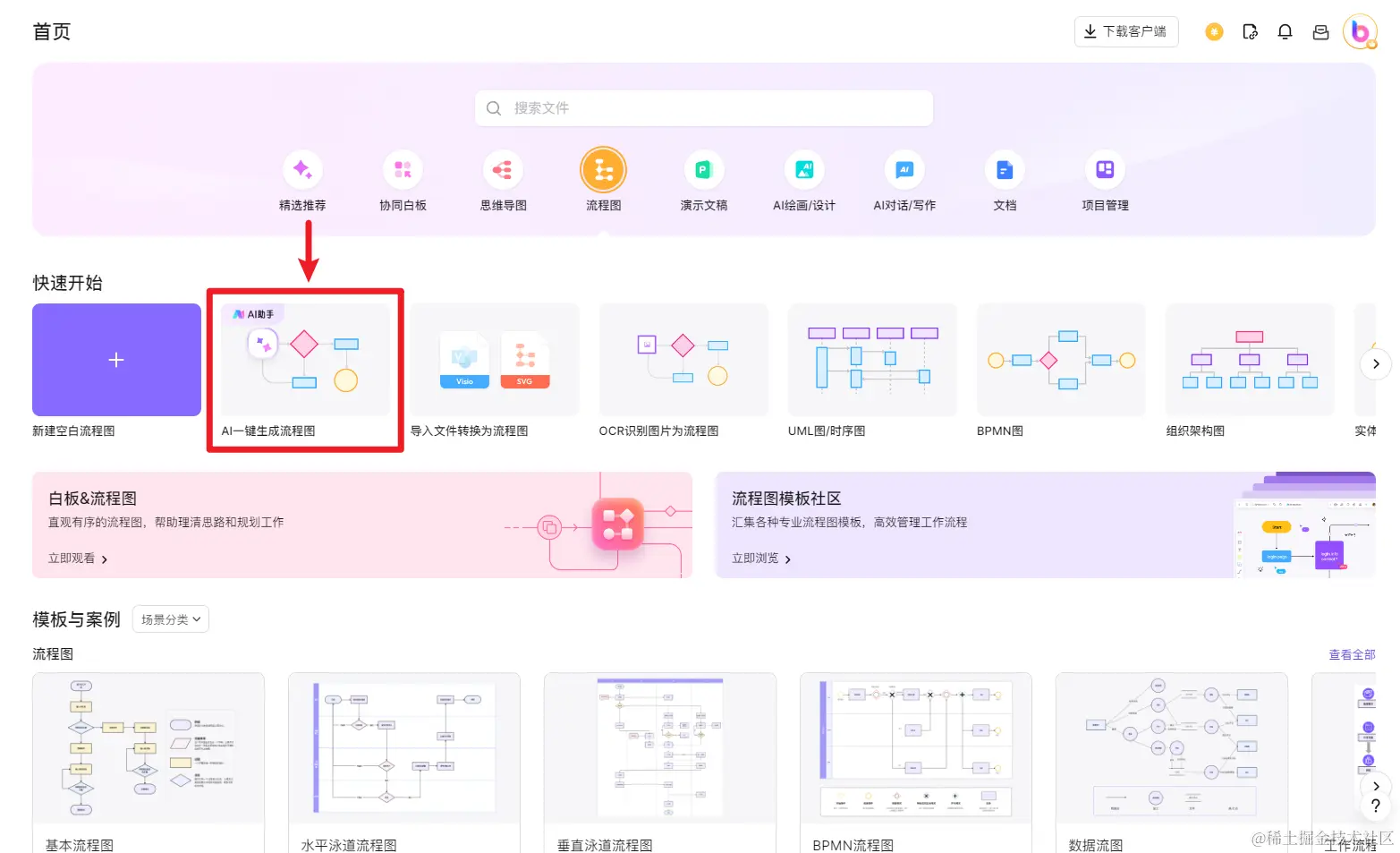Open the inbox tray icon in header
1400x853 pixels.
(1320, 32)
